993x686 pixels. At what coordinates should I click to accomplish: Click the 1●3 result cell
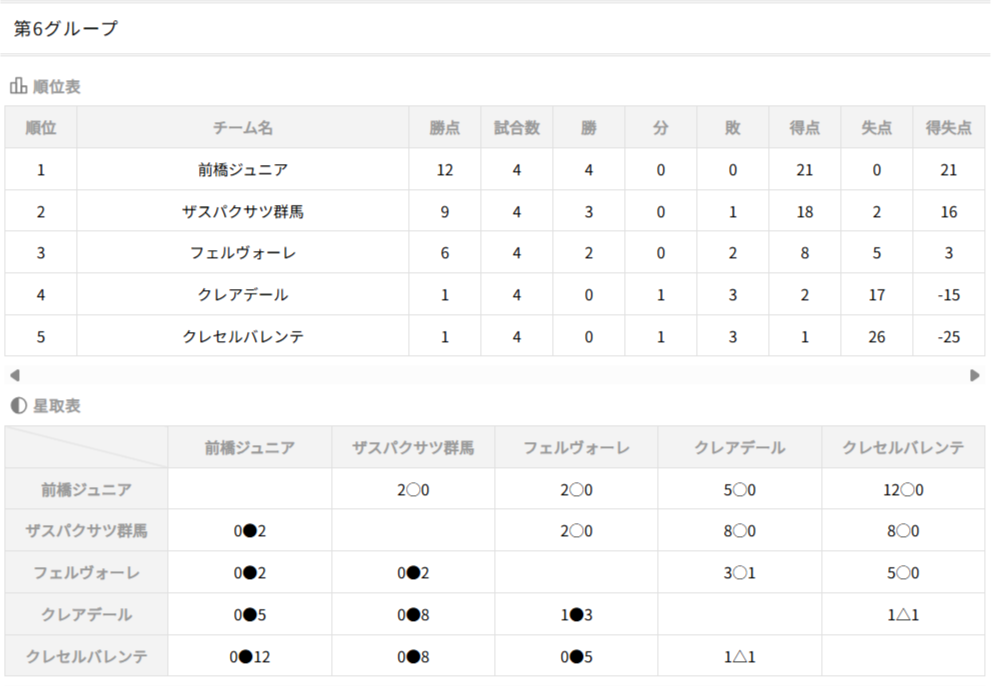[577, 615]
